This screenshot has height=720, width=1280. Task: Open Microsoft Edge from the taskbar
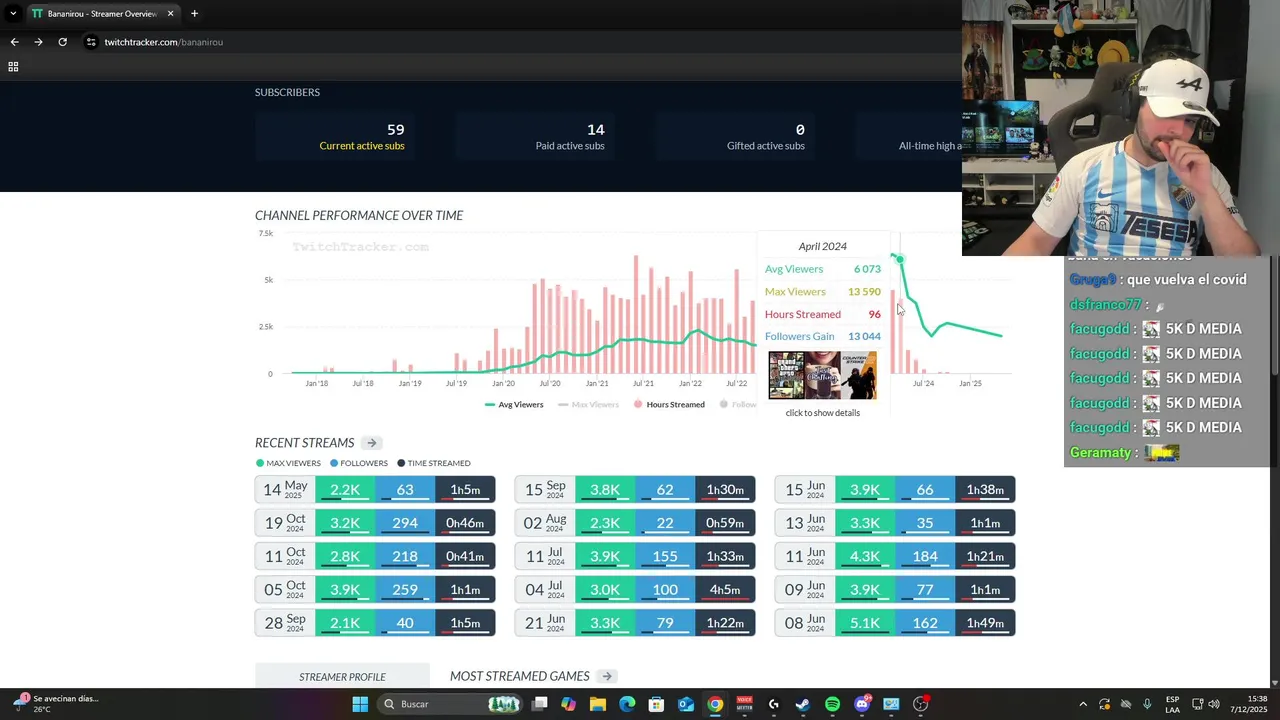[x=627, y=704]
